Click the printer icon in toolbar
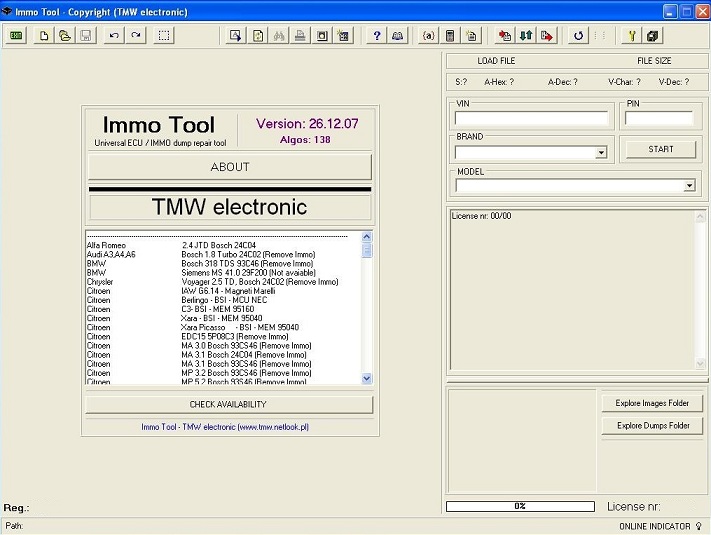 tap(300, 36)
